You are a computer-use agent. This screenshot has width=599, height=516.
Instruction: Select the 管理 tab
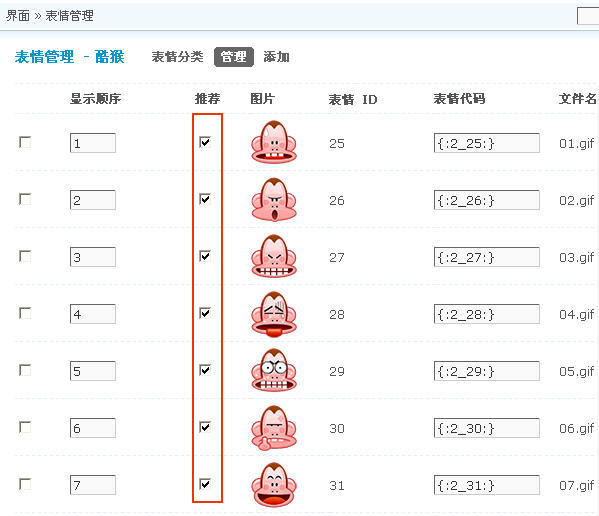[233, 57]
